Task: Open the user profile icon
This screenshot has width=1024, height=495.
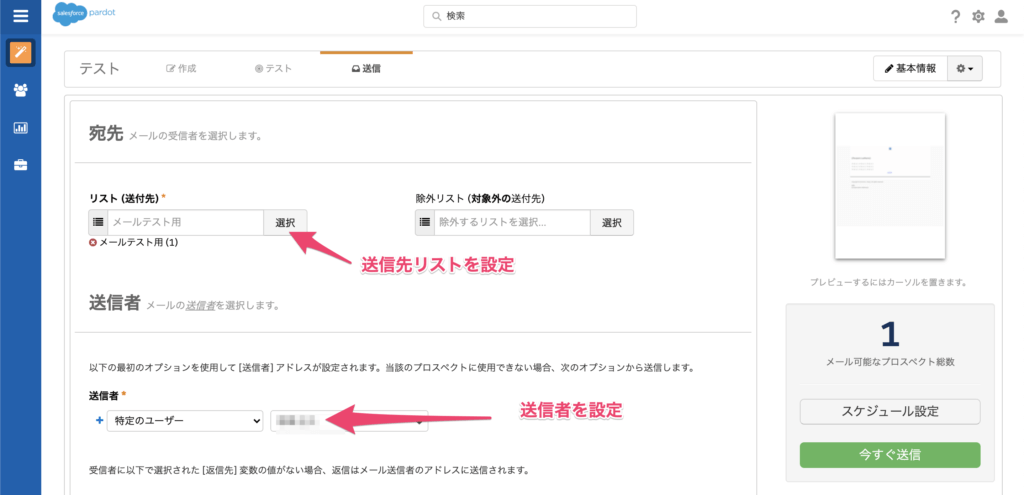Action: pyautogui.click(x=1000, y=17)
